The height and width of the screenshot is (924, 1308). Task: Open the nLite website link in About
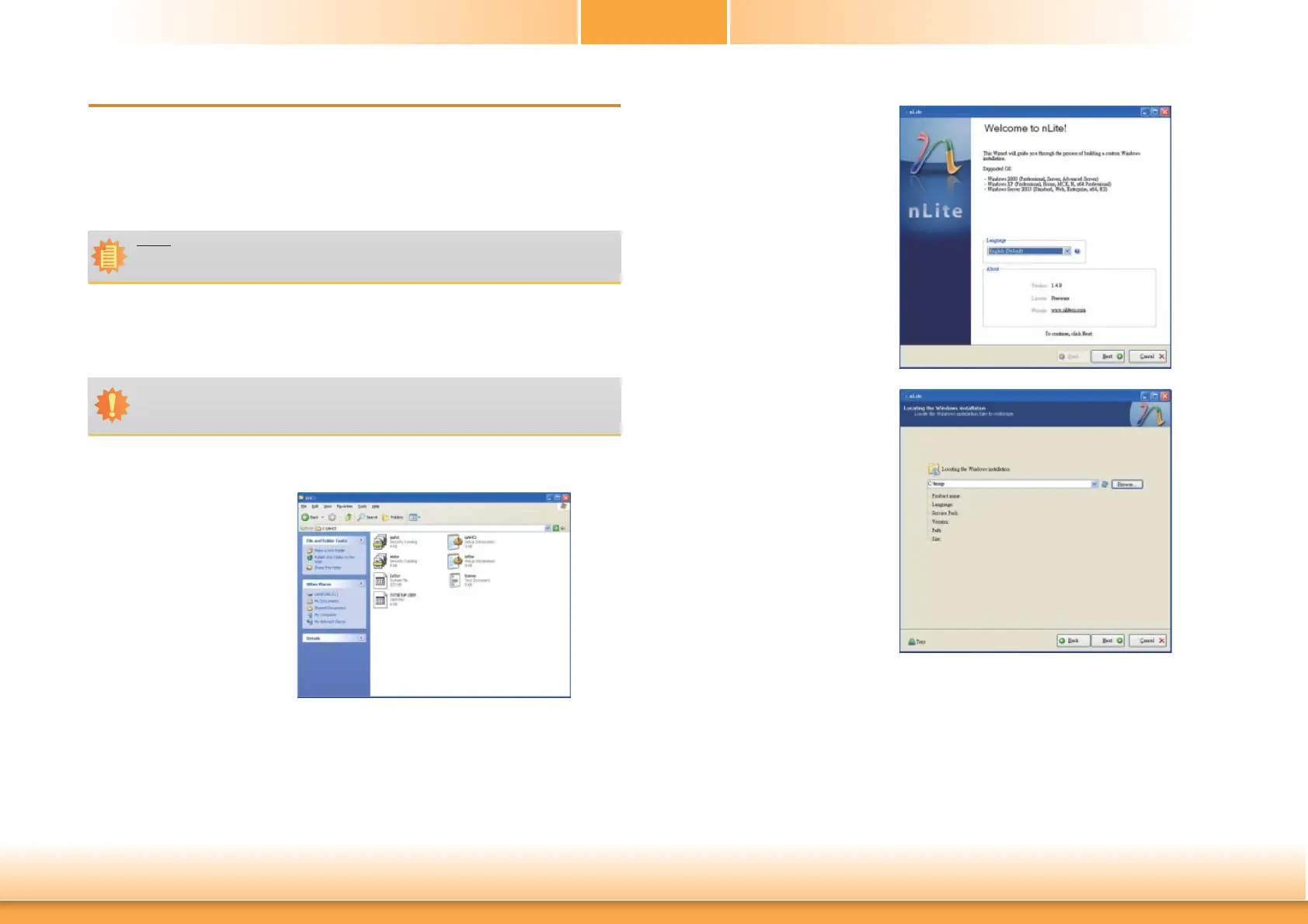1069,310
